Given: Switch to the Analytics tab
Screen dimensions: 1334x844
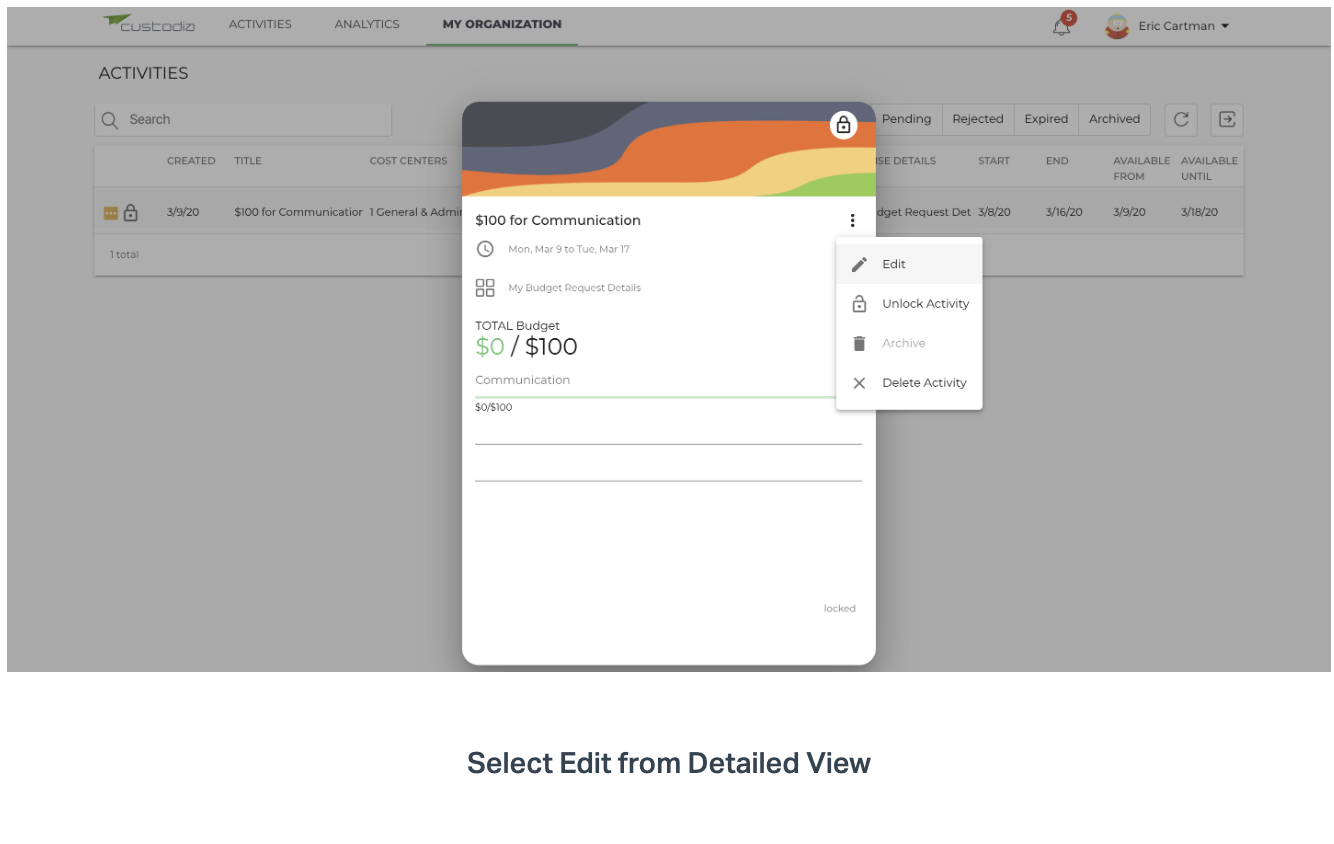Looking at the screenshot, I should [367, 24].
